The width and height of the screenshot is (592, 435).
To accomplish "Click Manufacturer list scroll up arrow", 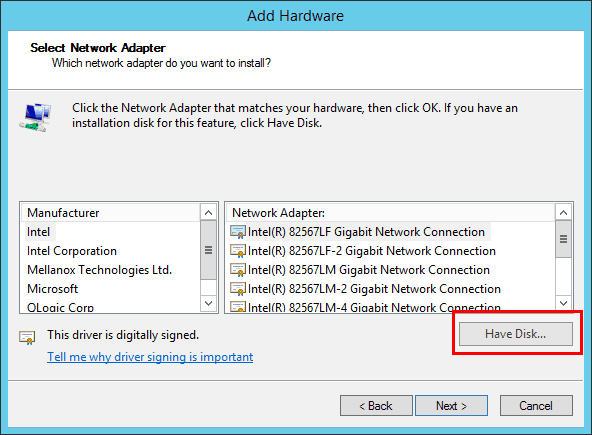I will coord(208,213).
